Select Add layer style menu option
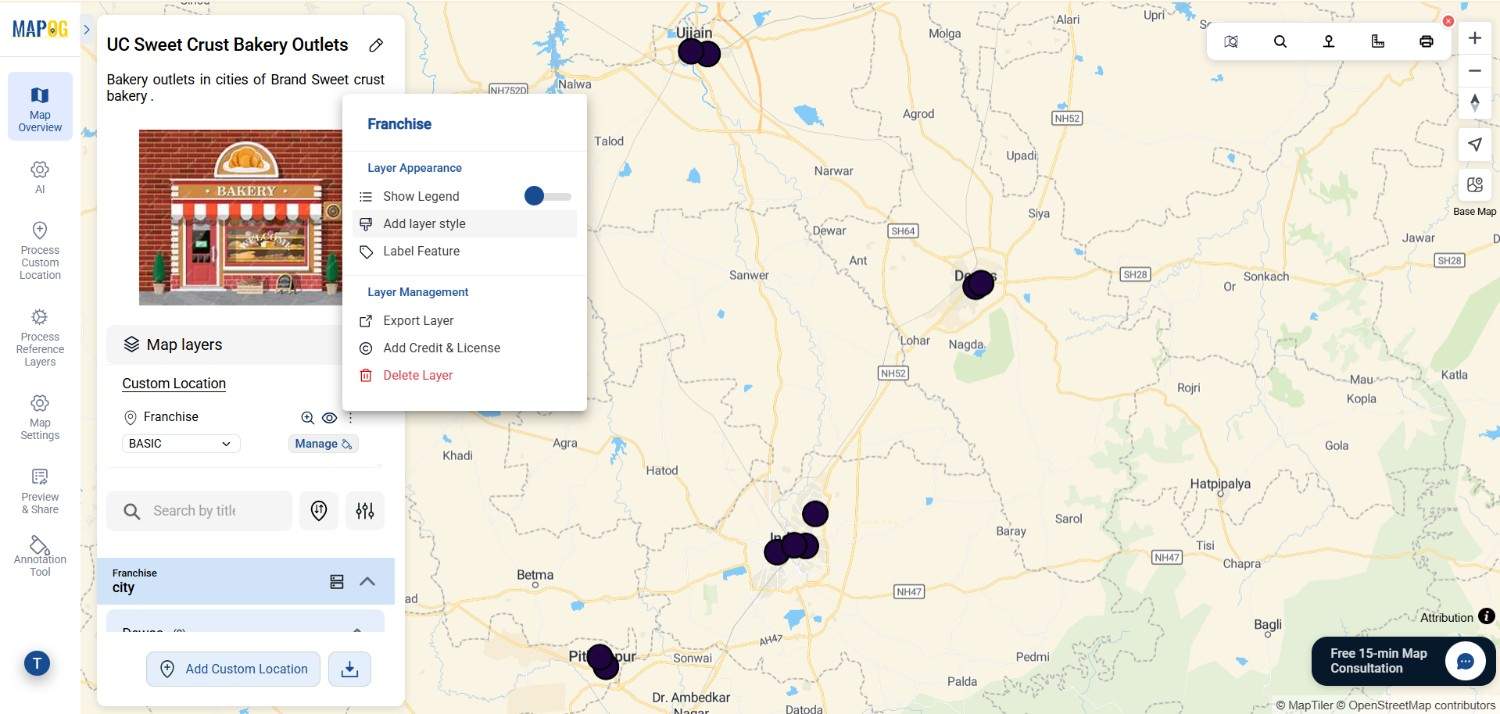Screen dimensions: 1500x714 (424, 224)
